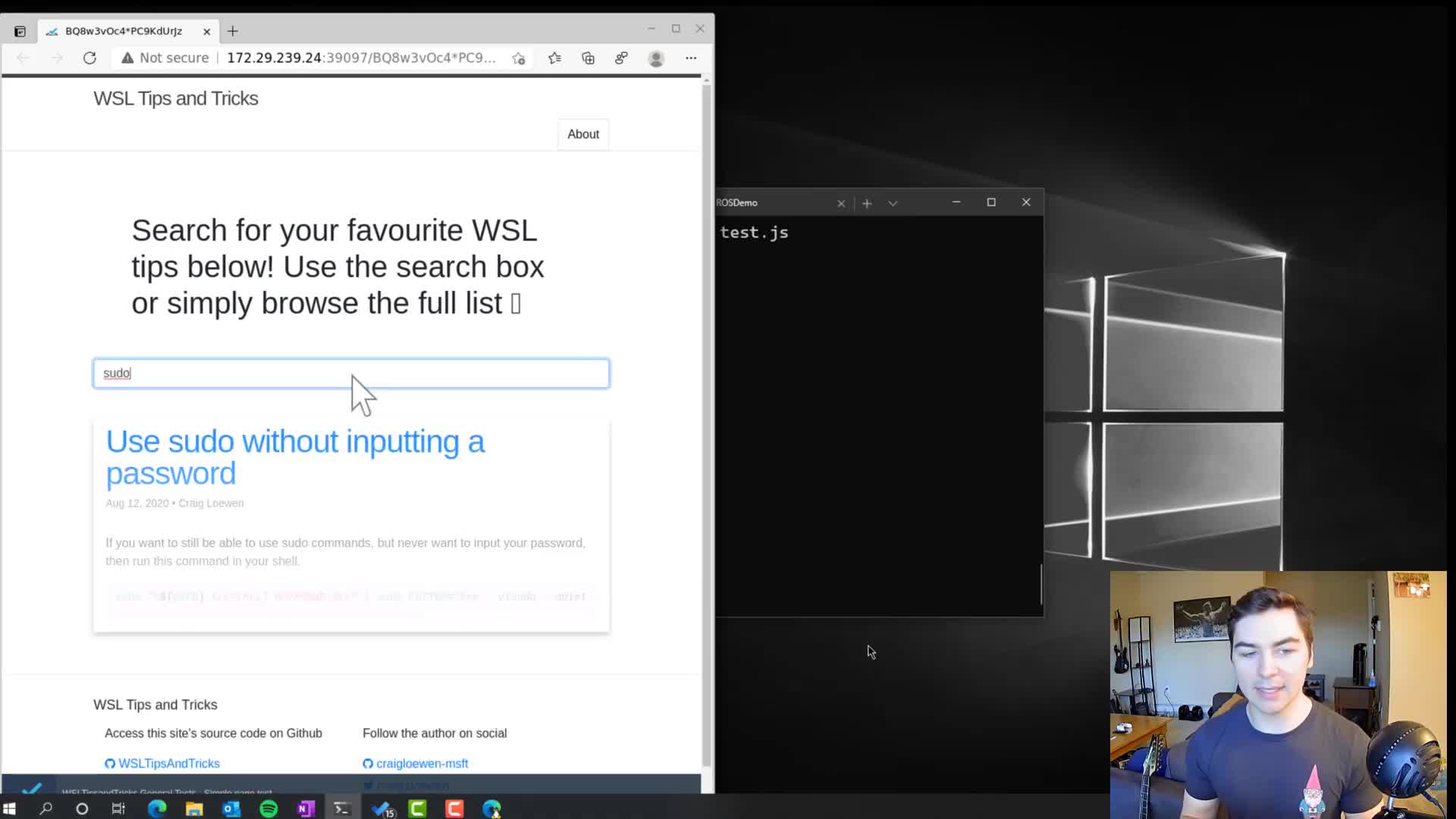The height and width of the screenshot is (819, 1456).
Task: Open a new browser tab with the plus
Action: pos(233,30)
